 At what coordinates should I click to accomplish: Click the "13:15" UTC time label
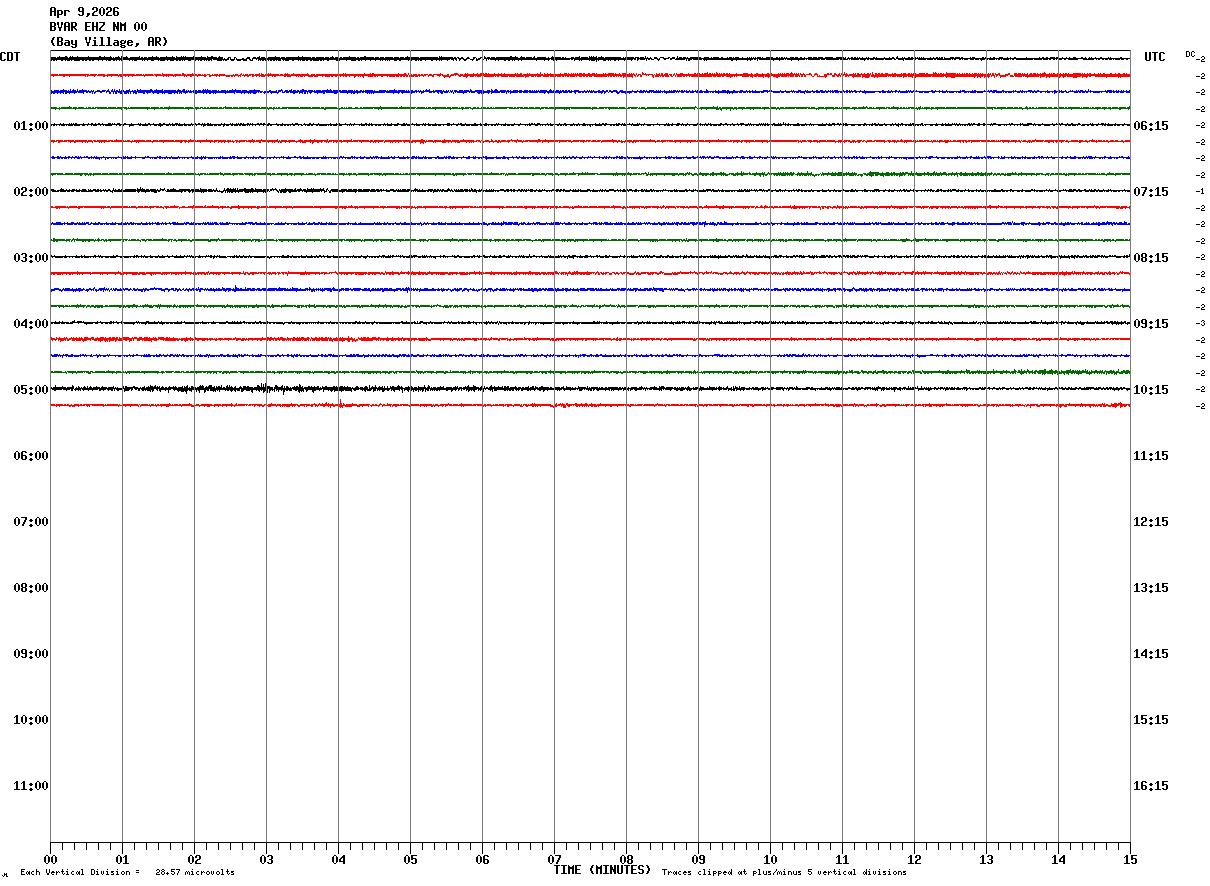(x=1151, y=588)
